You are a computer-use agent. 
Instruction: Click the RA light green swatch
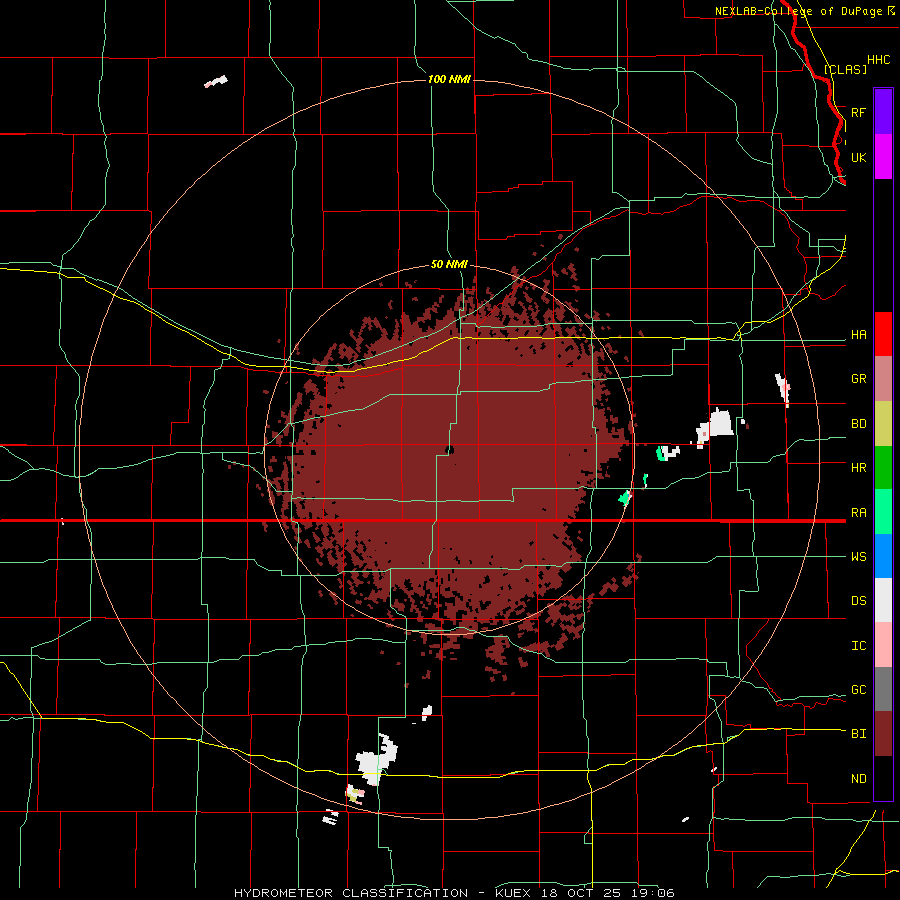click(x=883, y=512)
